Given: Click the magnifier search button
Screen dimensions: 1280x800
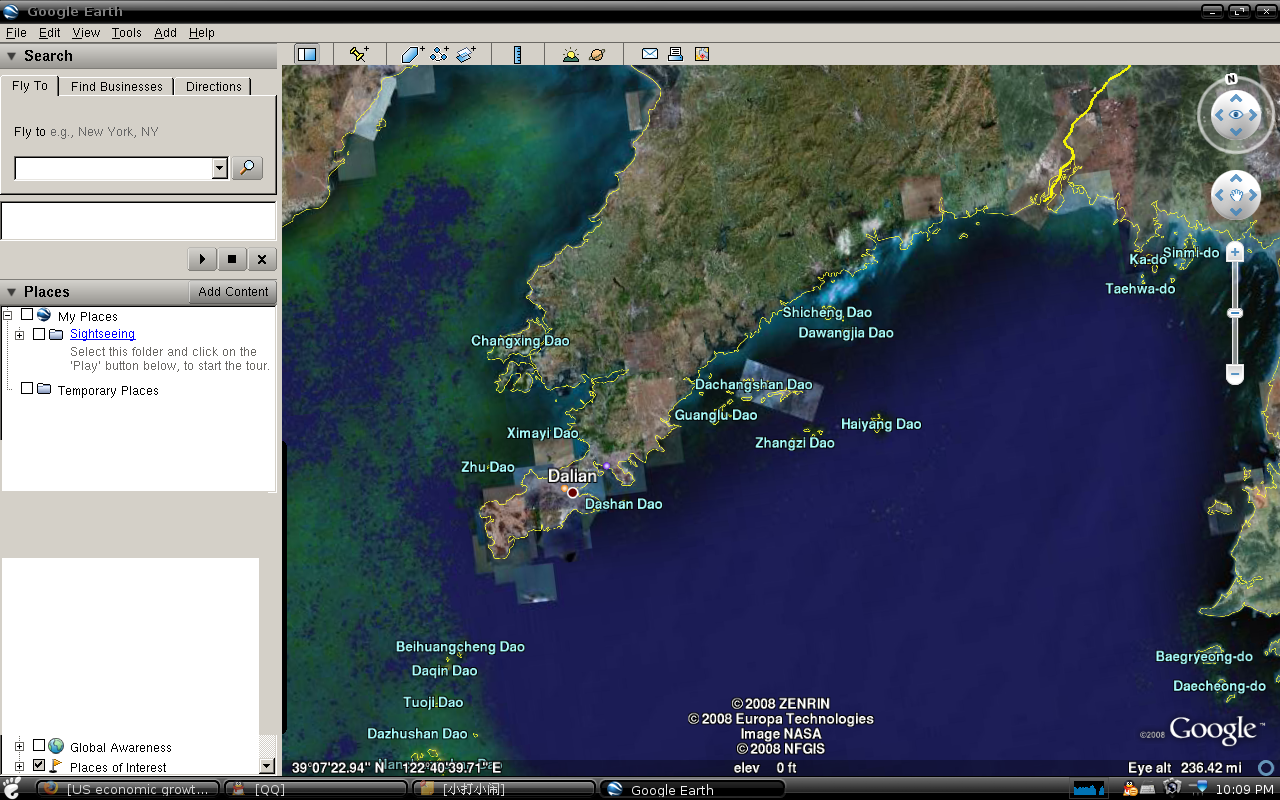Looking at the screenshot, I should [x=247, y=168].
